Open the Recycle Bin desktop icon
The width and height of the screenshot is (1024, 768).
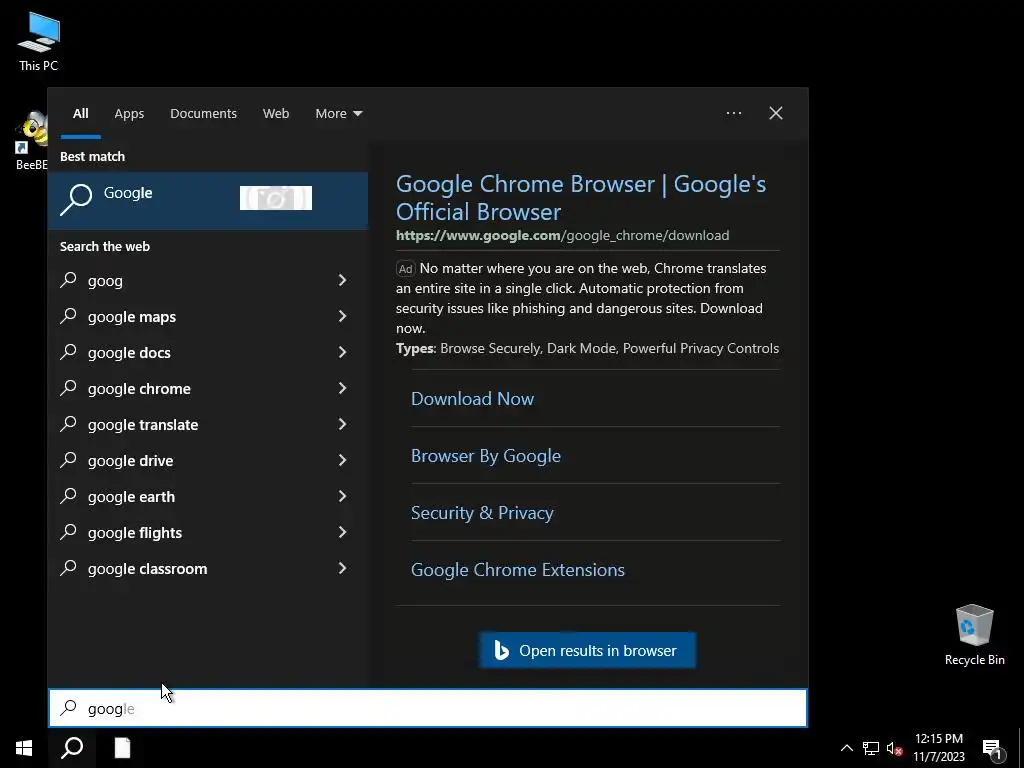tap(974, 635)
